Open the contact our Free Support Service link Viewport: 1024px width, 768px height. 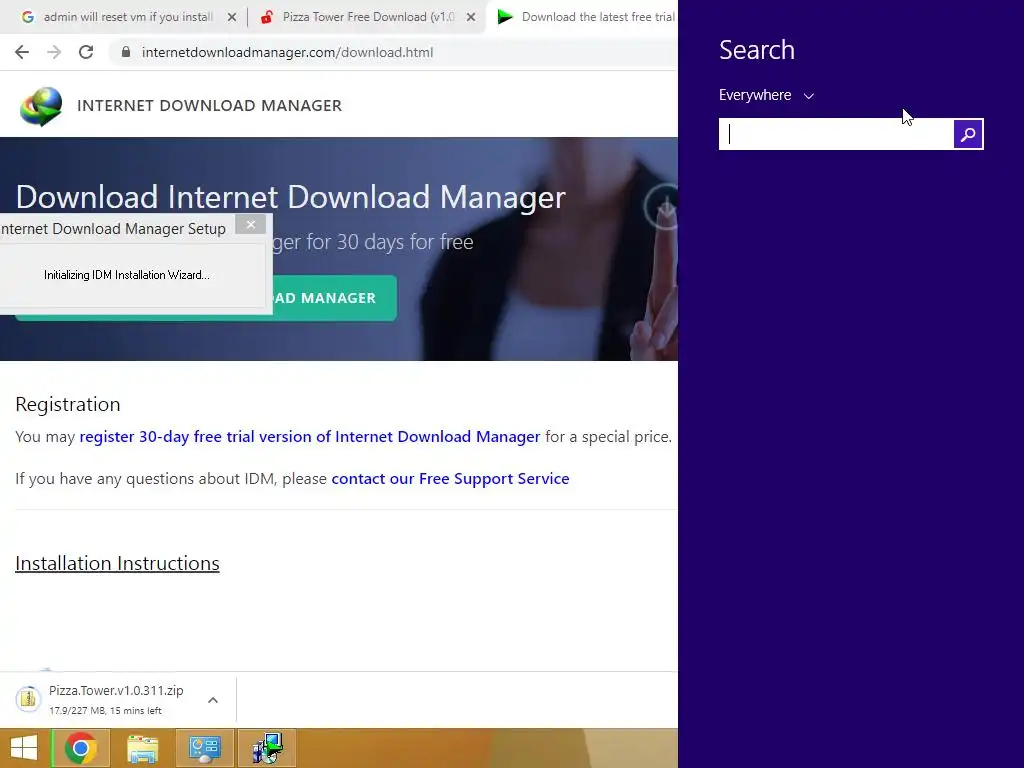tap(451, 479)
